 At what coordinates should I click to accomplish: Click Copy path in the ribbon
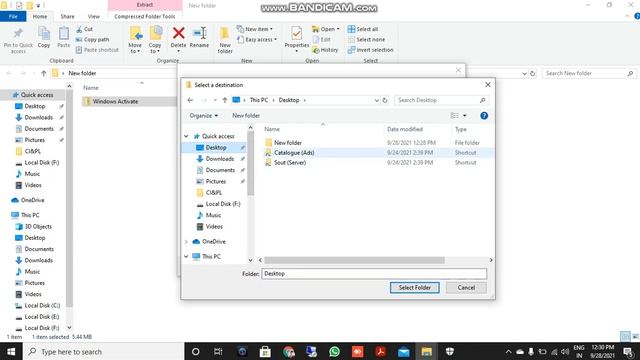coord(93,40)
